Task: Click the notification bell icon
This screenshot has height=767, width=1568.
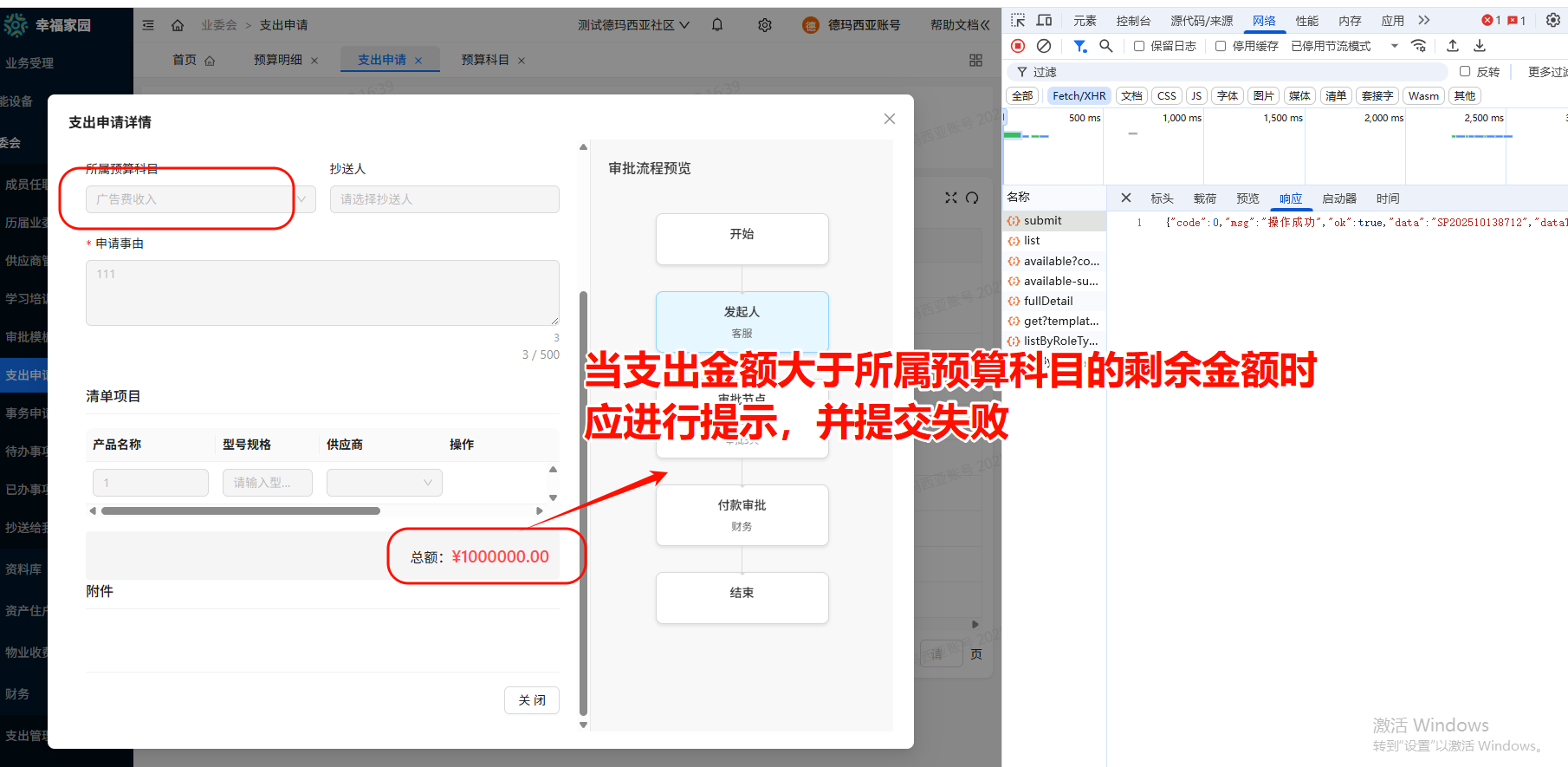Action: [717, 25]
